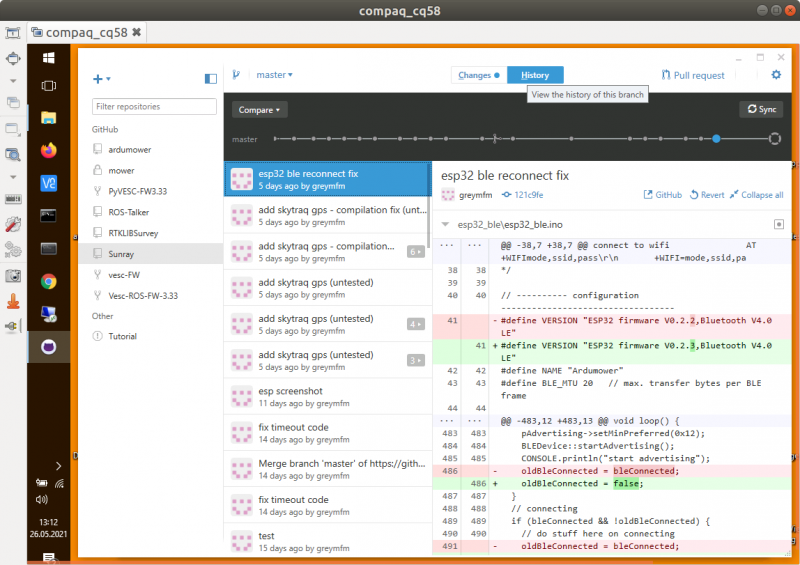Click the branch point marker on timeline
Screen dimensions: 800x565
[x=494, y=138]
